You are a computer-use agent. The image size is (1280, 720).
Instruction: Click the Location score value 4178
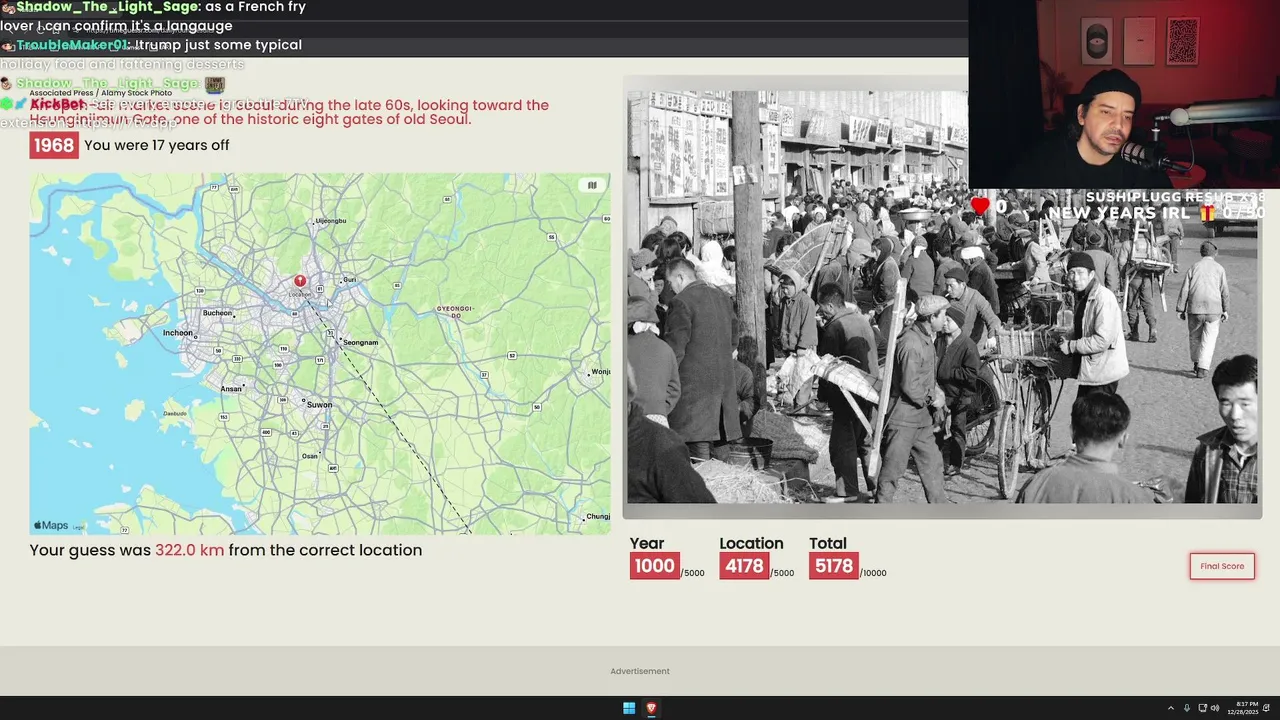744,566
